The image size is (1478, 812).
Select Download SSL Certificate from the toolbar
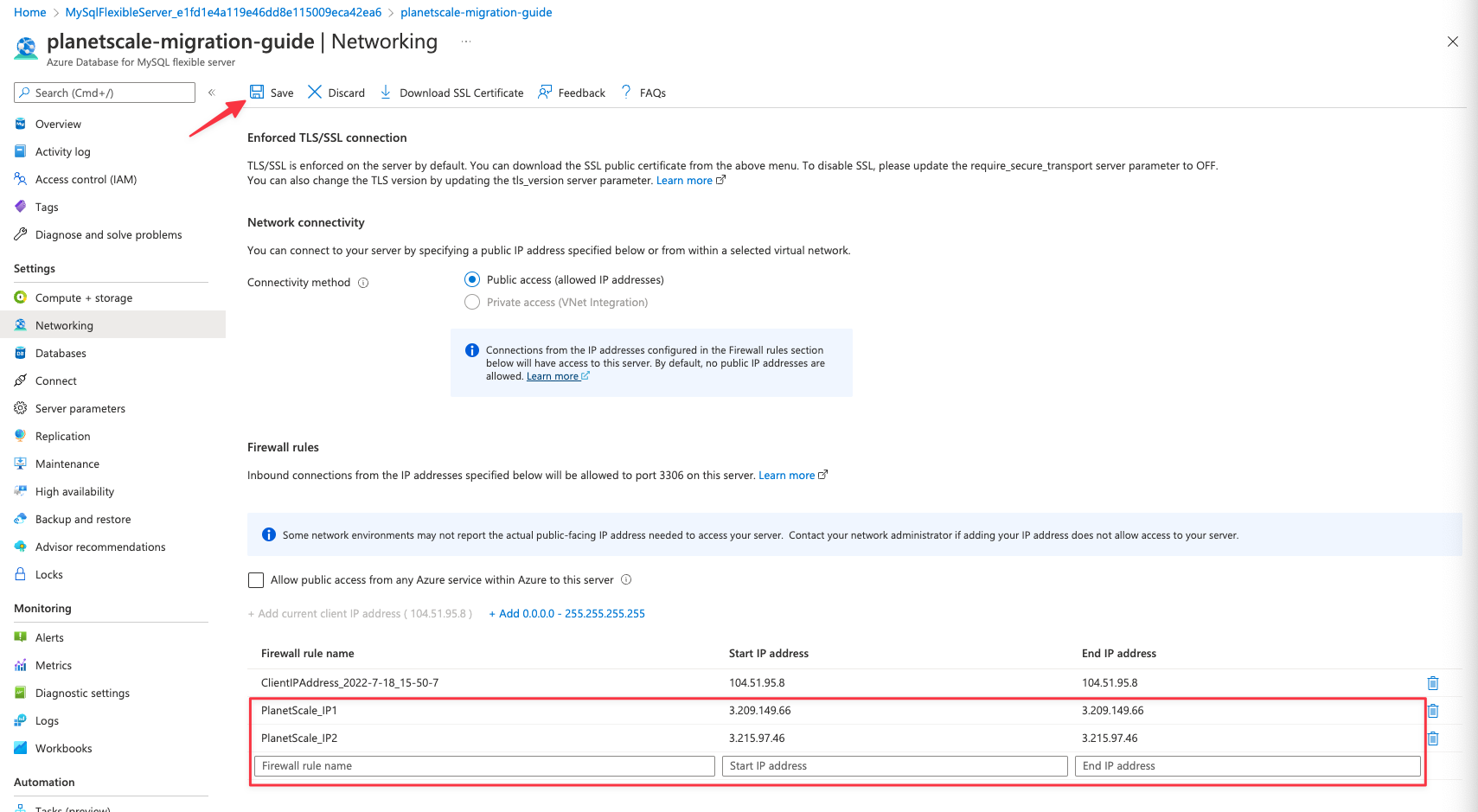point(451,93)
